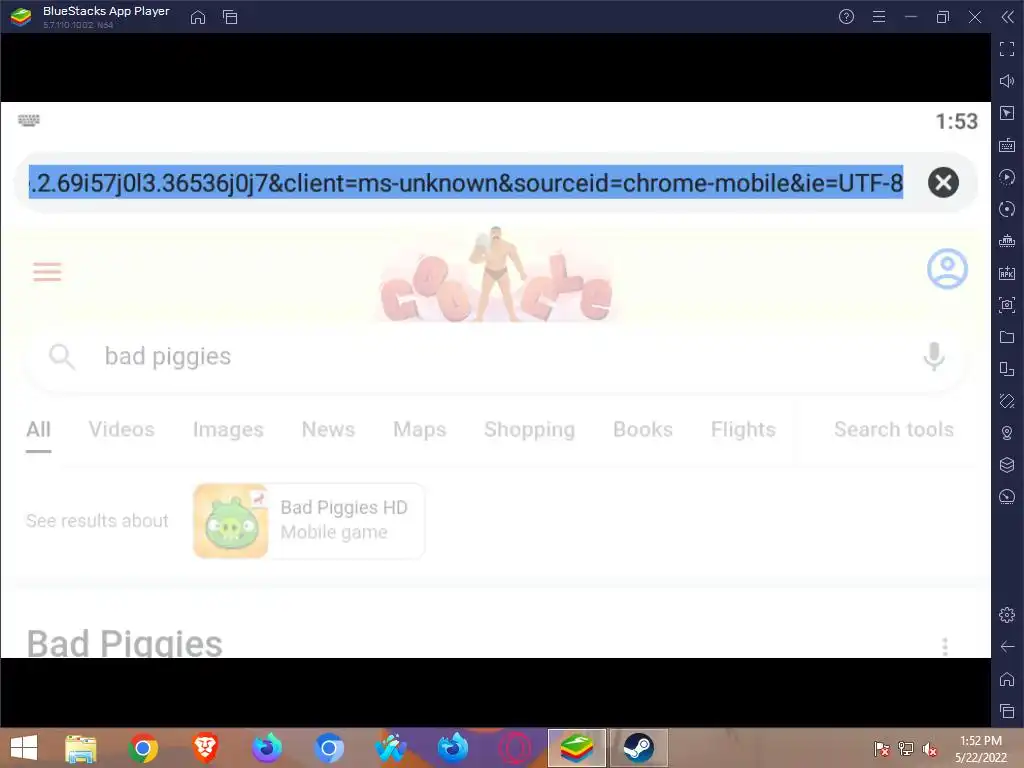Go to Android home from sidebar bottom
Image resolution: width=1024 pixels, height=768 pixels.
pyautogui.click(x=1006, y=679)
